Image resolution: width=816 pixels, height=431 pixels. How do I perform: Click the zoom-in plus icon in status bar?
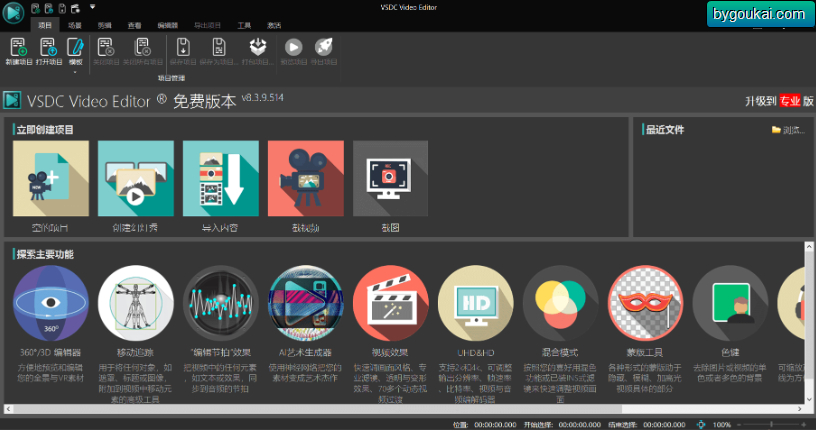click(x=804, y=425)
